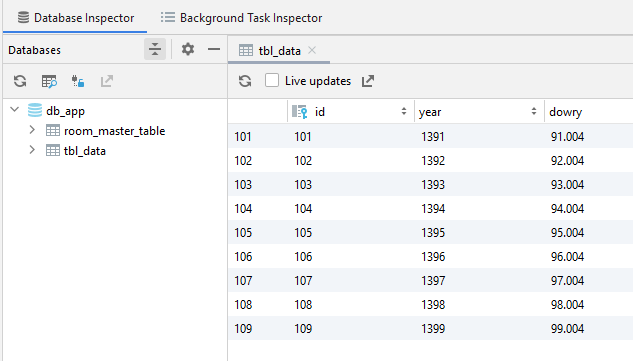Select the tbl_data table tab

tap(279, 50)
